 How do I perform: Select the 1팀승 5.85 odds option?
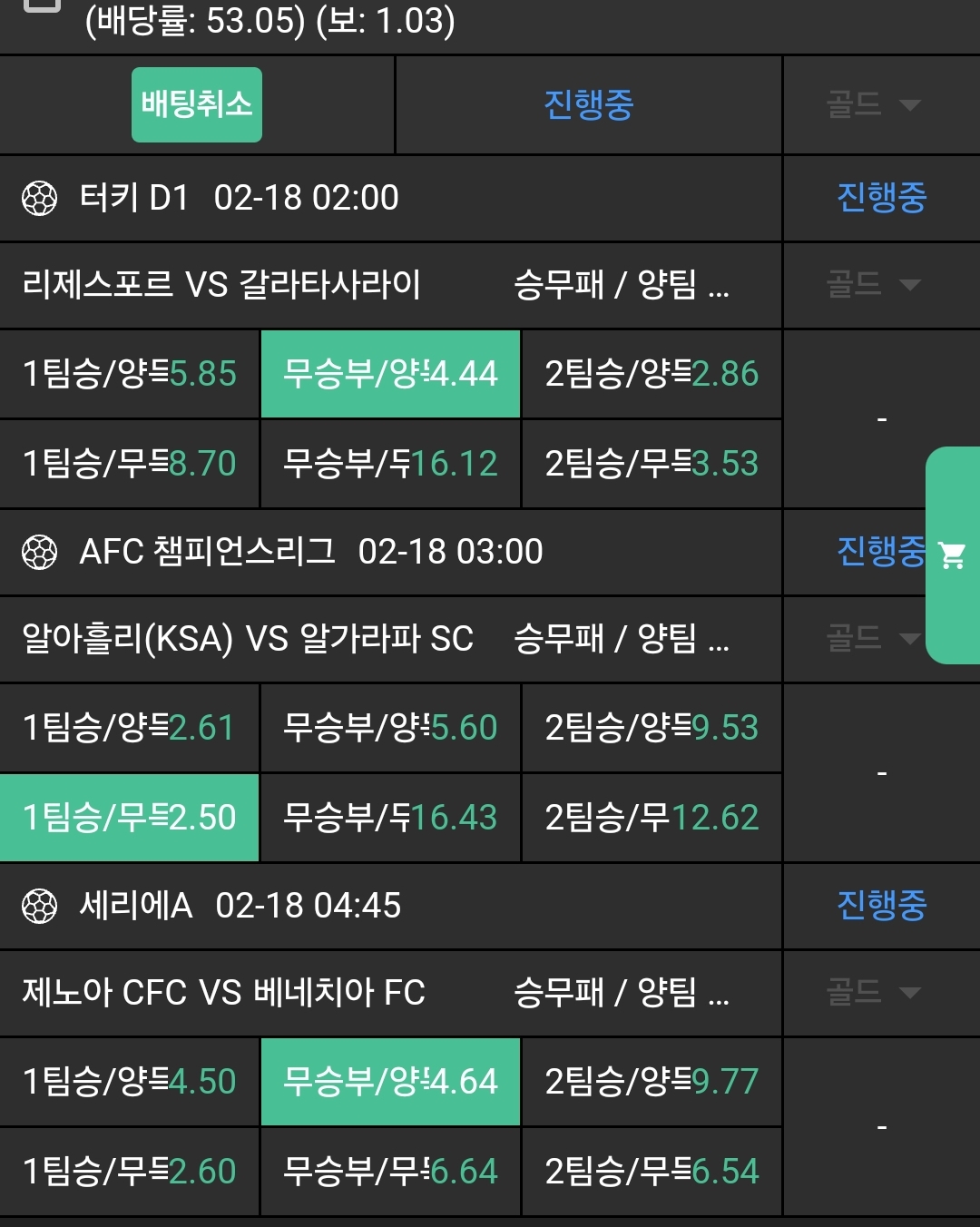coord(130,374)
